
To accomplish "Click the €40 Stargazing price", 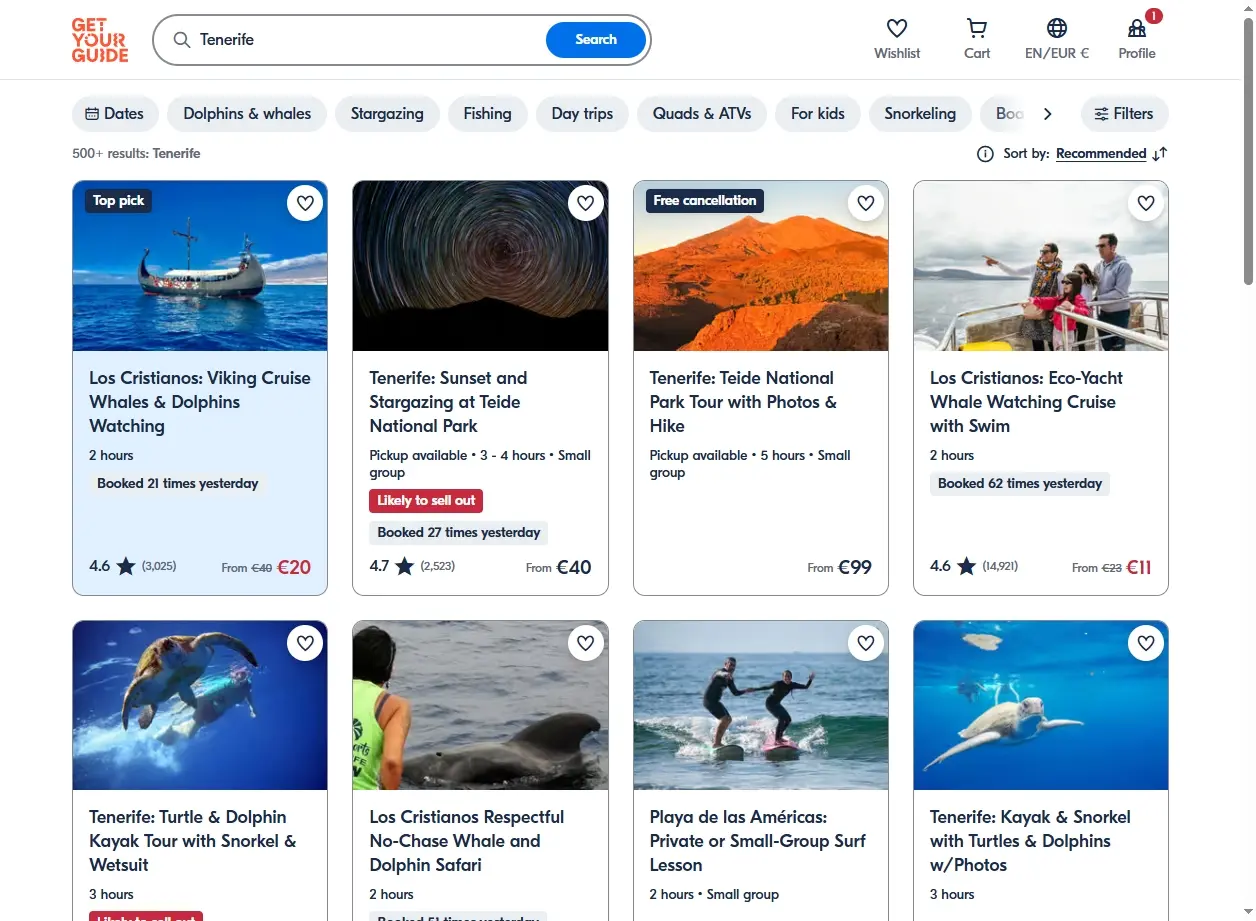I will 574,567.
